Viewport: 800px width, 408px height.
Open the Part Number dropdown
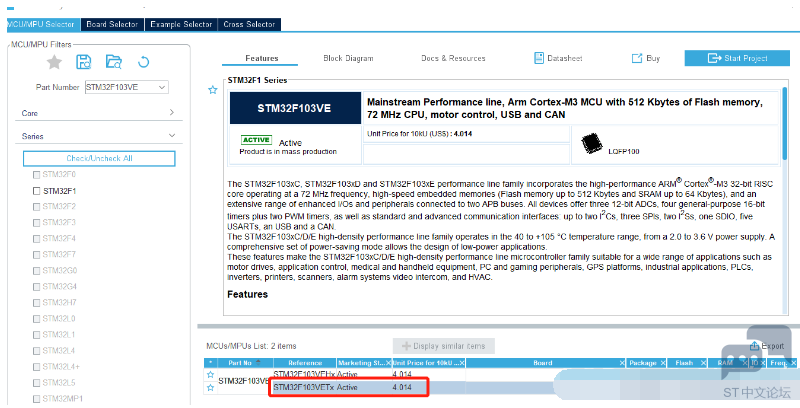pos(162,87)
